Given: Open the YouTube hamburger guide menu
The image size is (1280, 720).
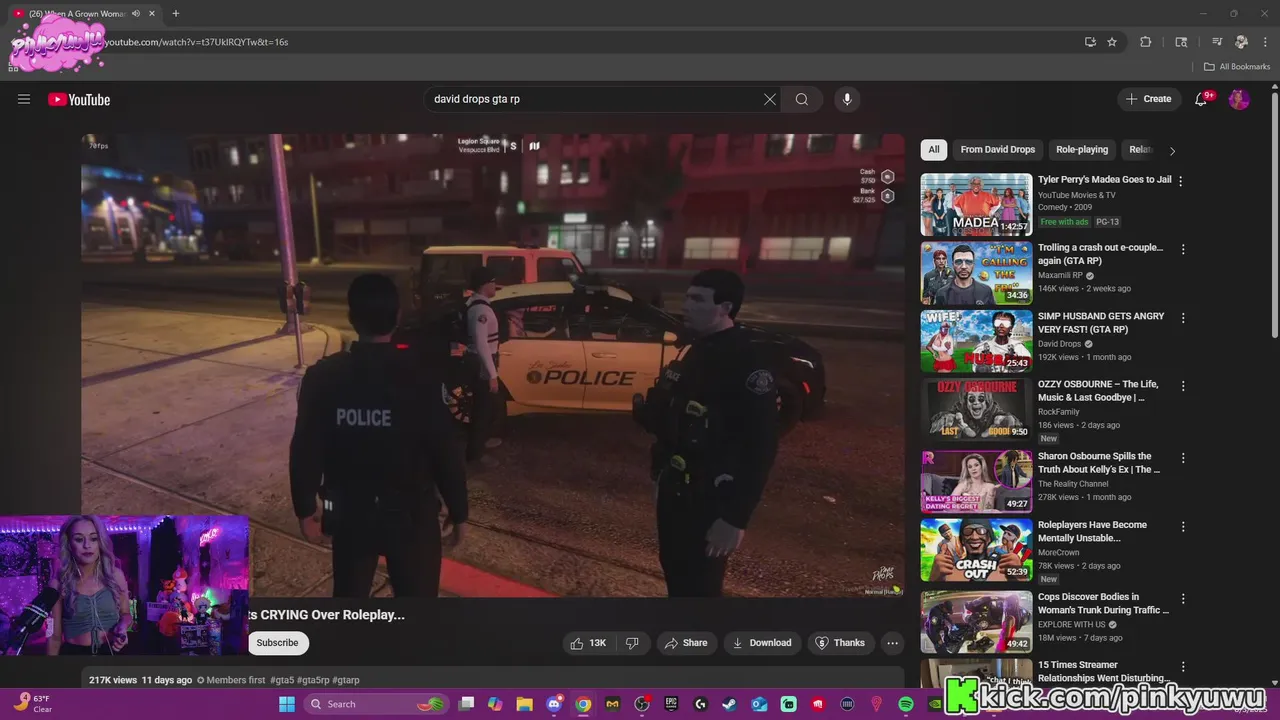Looking at the screenshot, I should (24, 99).
